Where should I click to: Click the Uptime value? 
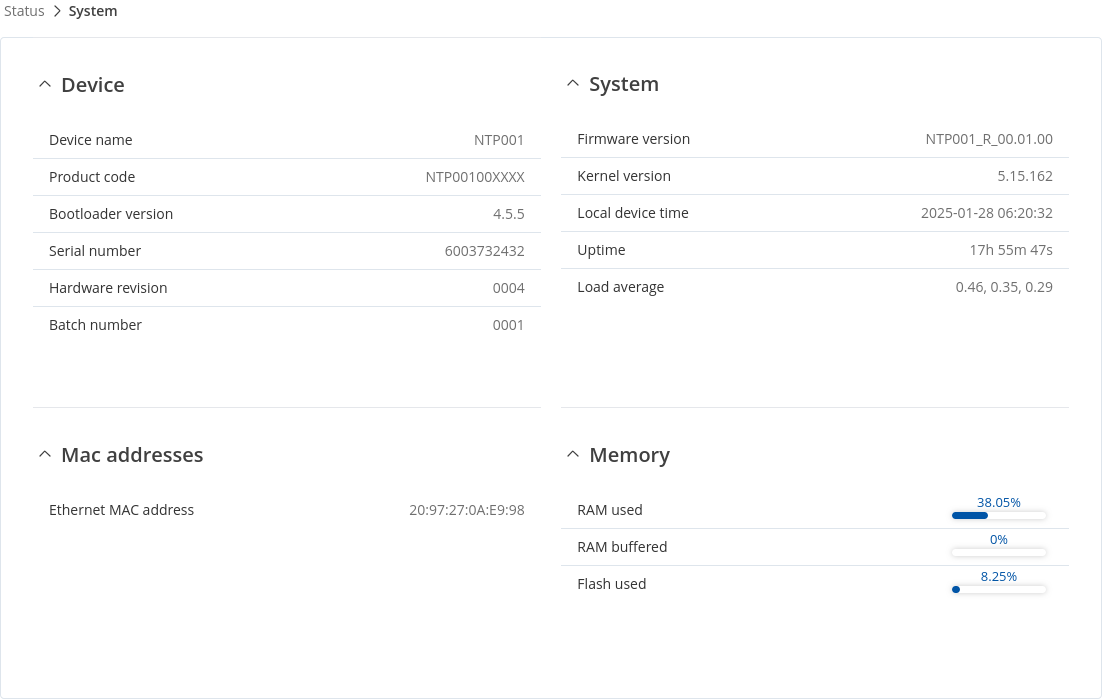pyautogui.click(x=1010, y=250)
